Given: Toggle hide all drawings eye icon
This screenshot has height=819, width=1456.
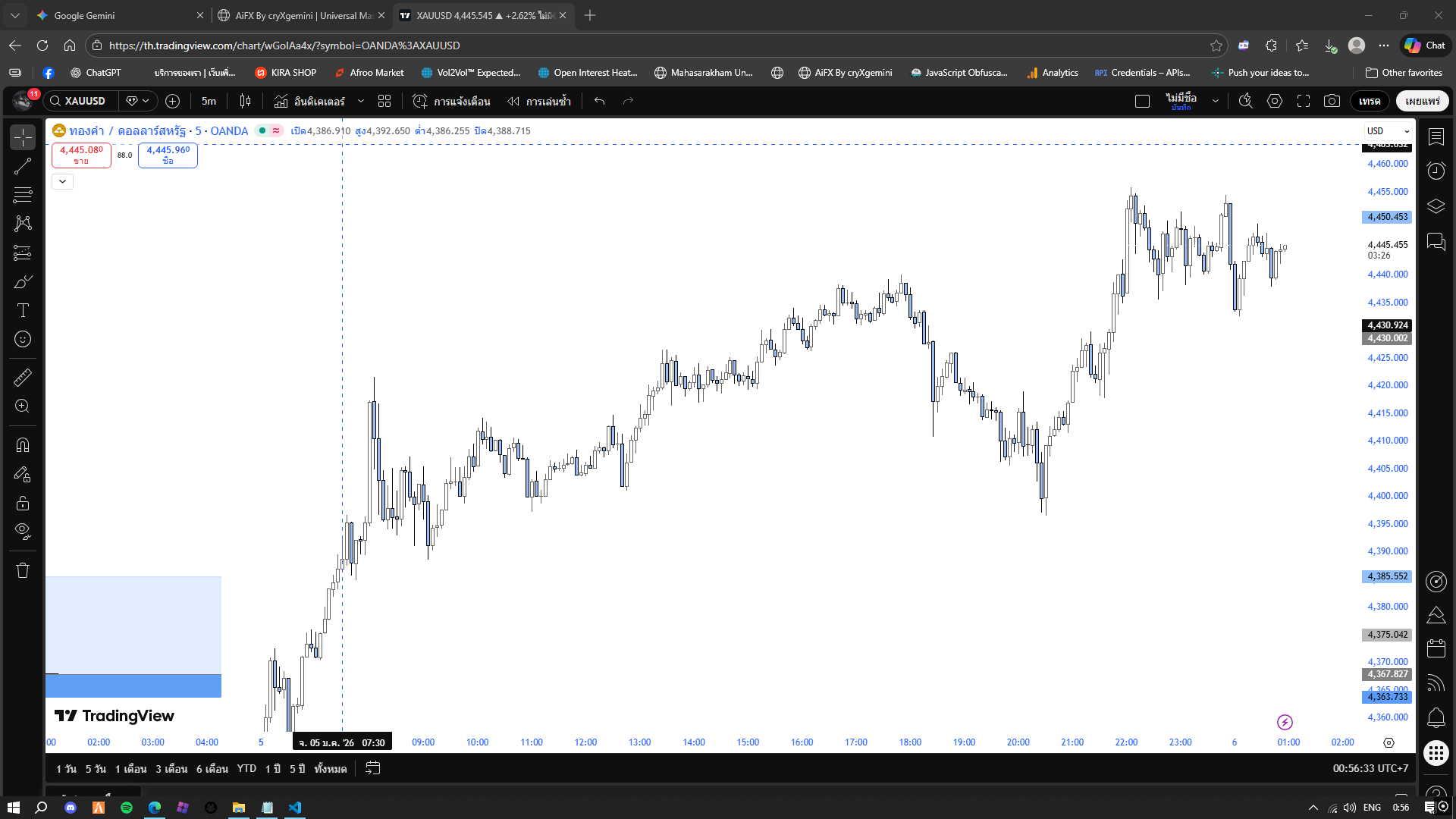Looking at the screenshot, I should click(x=23, y=531).
